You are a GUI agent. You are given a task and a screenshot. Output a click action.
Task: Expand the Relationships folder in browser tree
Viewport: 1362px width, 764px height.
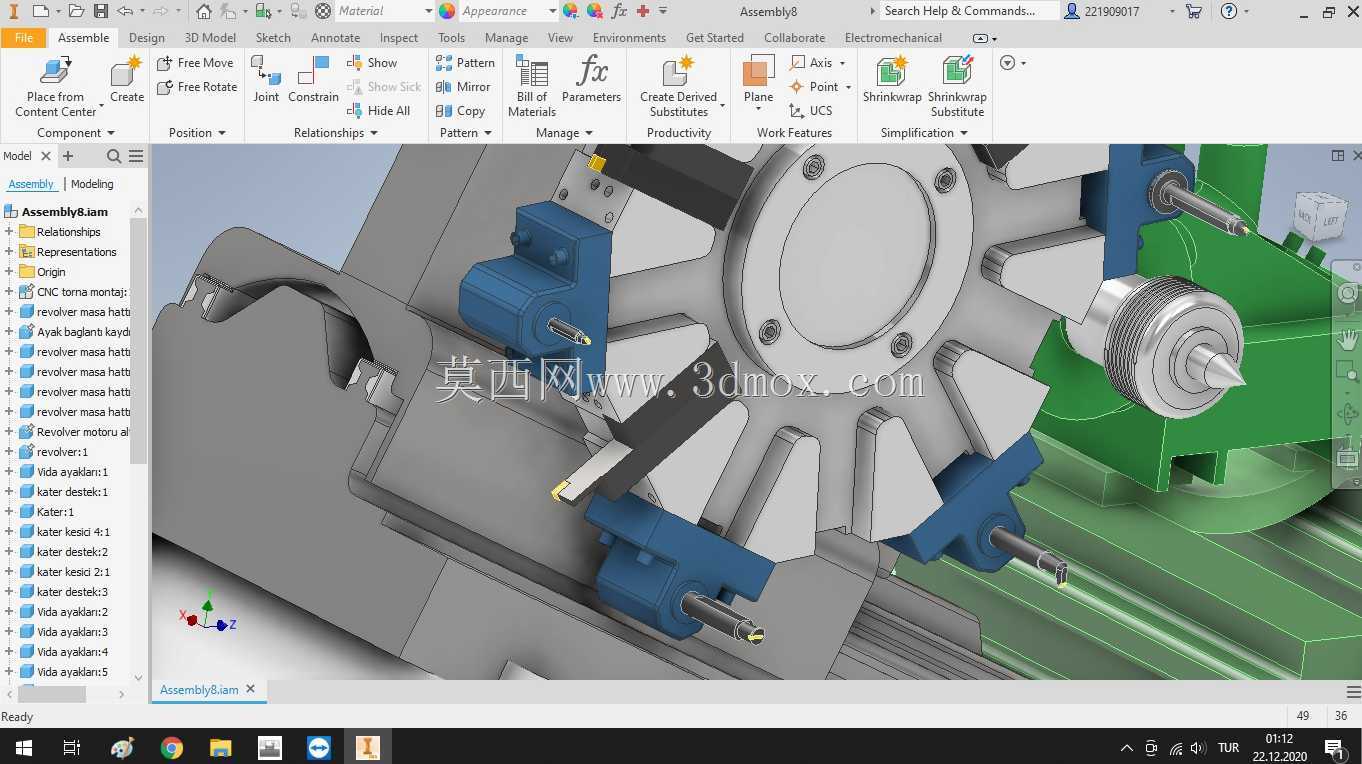pyautogui.click(x=9, y=232)
